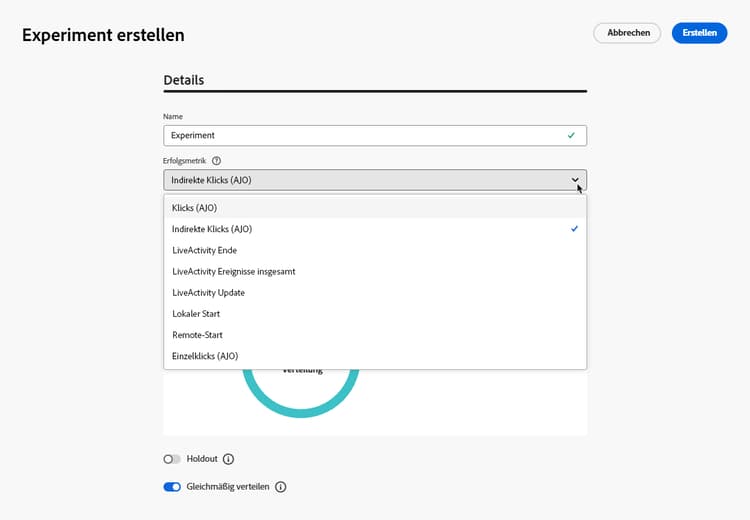Screen dimensions: 750x520
Task: Choose Indirekte Klicks (AJO) option
Action: point(212,229)
